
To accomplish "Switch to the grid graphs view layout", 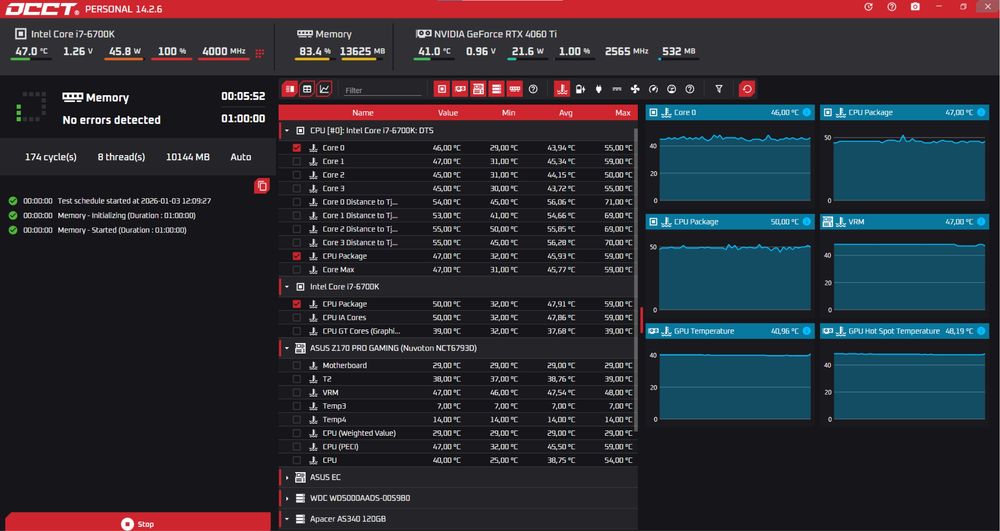I will (307, 89).
